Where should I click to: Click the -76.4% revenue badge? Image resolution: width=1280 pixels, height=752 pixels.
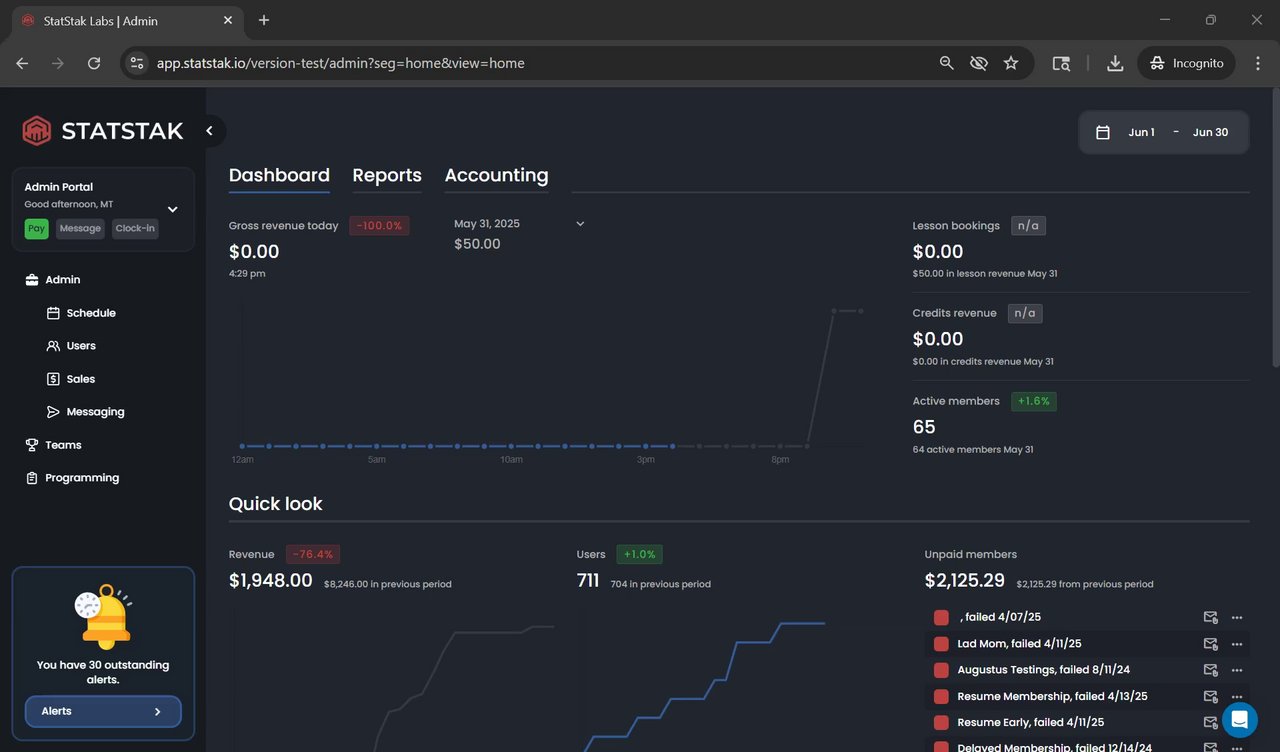click(313, 554)
